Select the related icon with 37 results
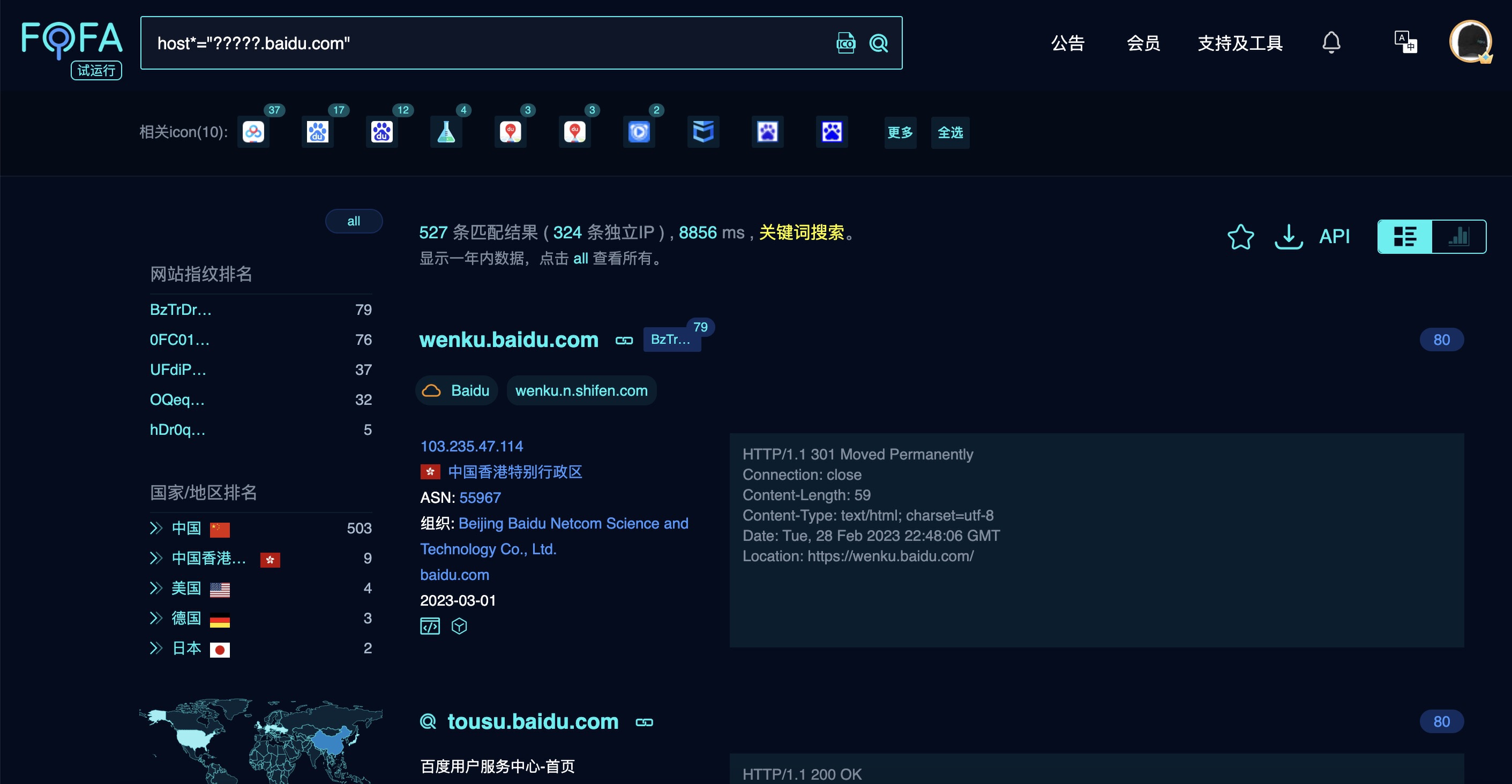1512x784 pixels. click(253, 132)
